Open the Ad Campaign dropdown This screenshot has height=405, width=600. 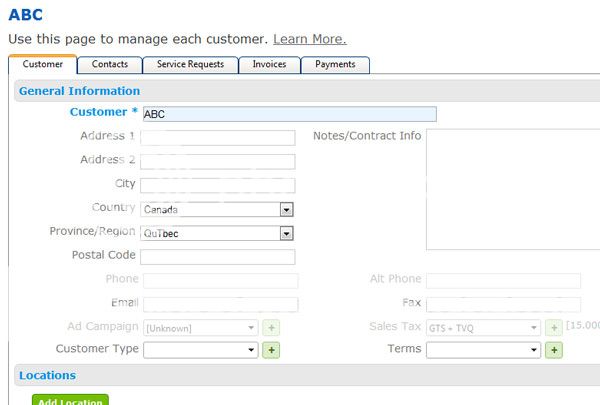pos(251,327)
